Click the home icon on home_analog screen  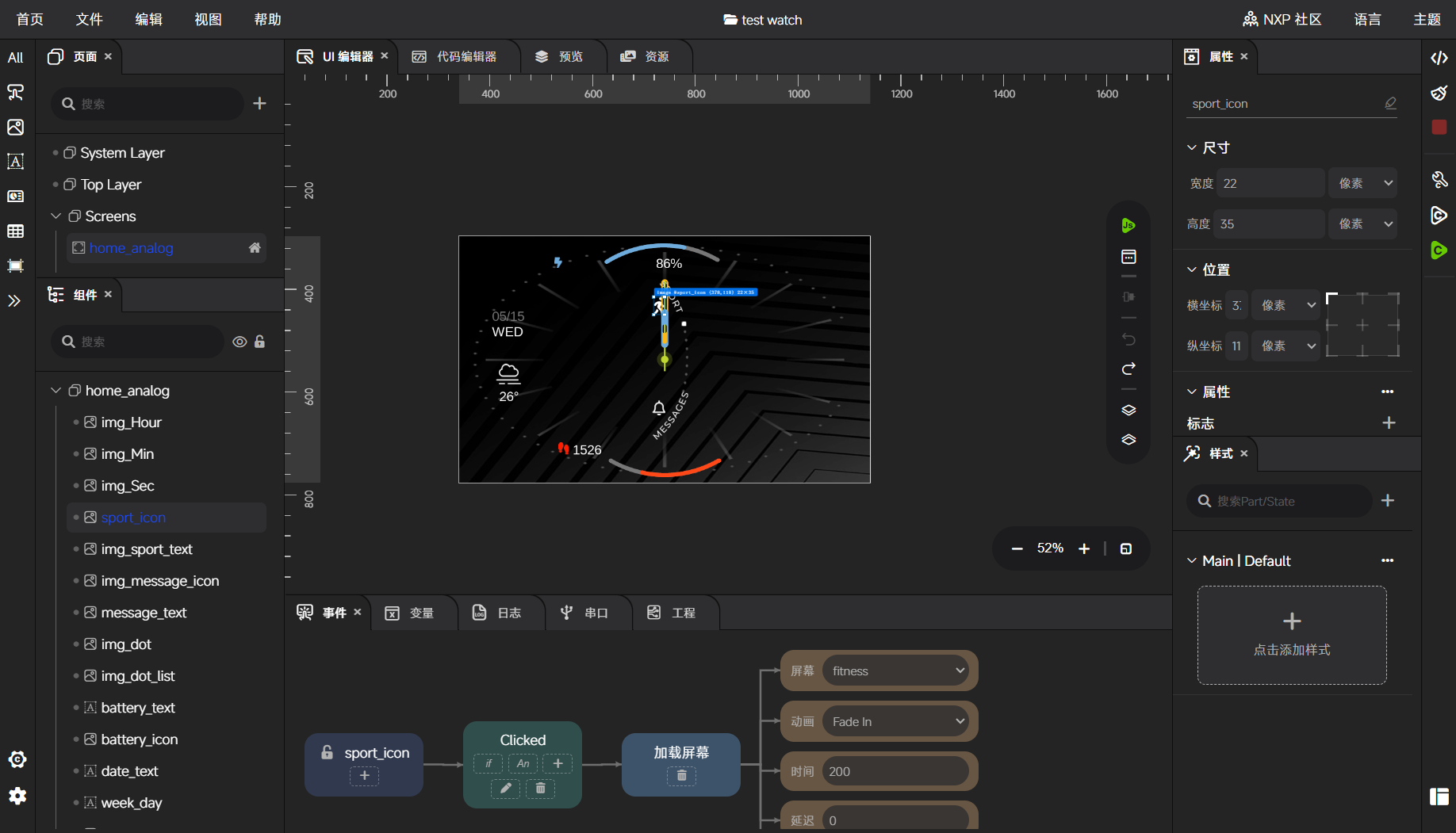click(x=255, y=248)
